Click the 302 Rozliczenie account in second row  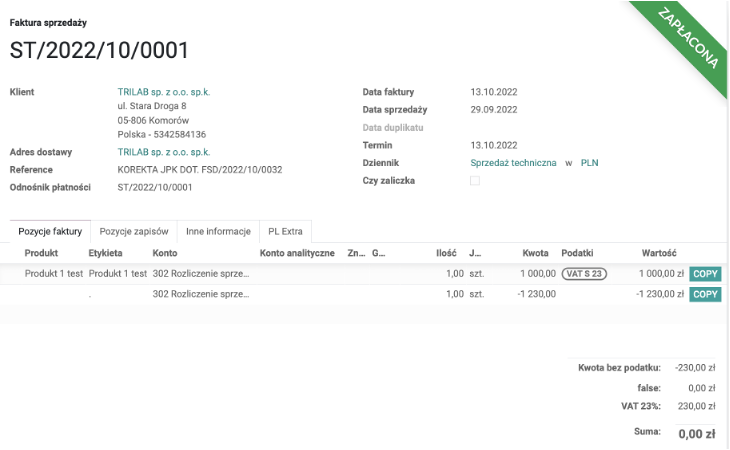[x=198, y=294]
